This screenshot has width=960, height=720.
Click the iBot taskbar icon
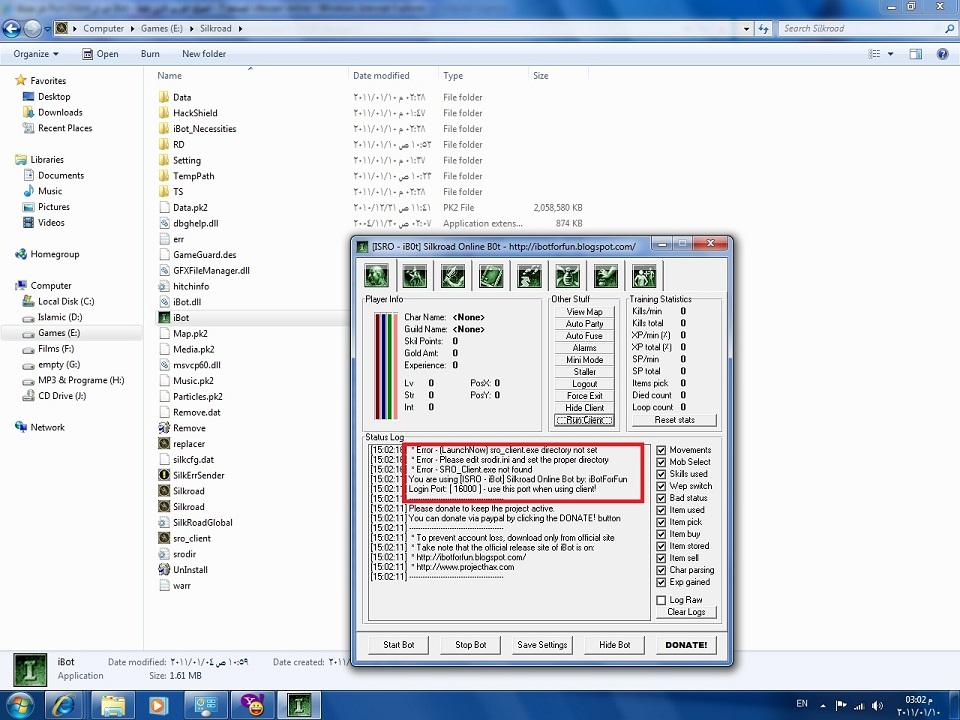[299, 705]
